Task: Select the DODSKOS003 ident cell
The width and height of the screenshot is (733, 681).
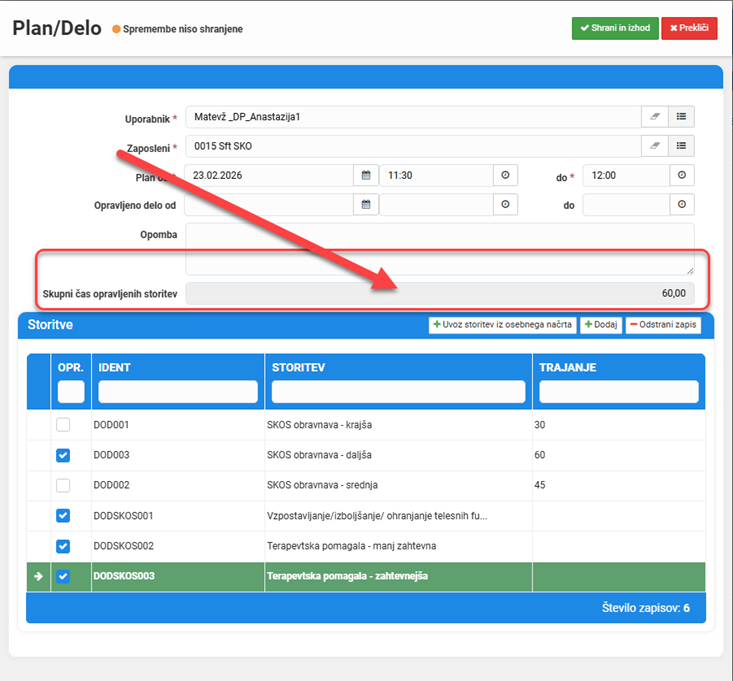Action: point(178,576)
